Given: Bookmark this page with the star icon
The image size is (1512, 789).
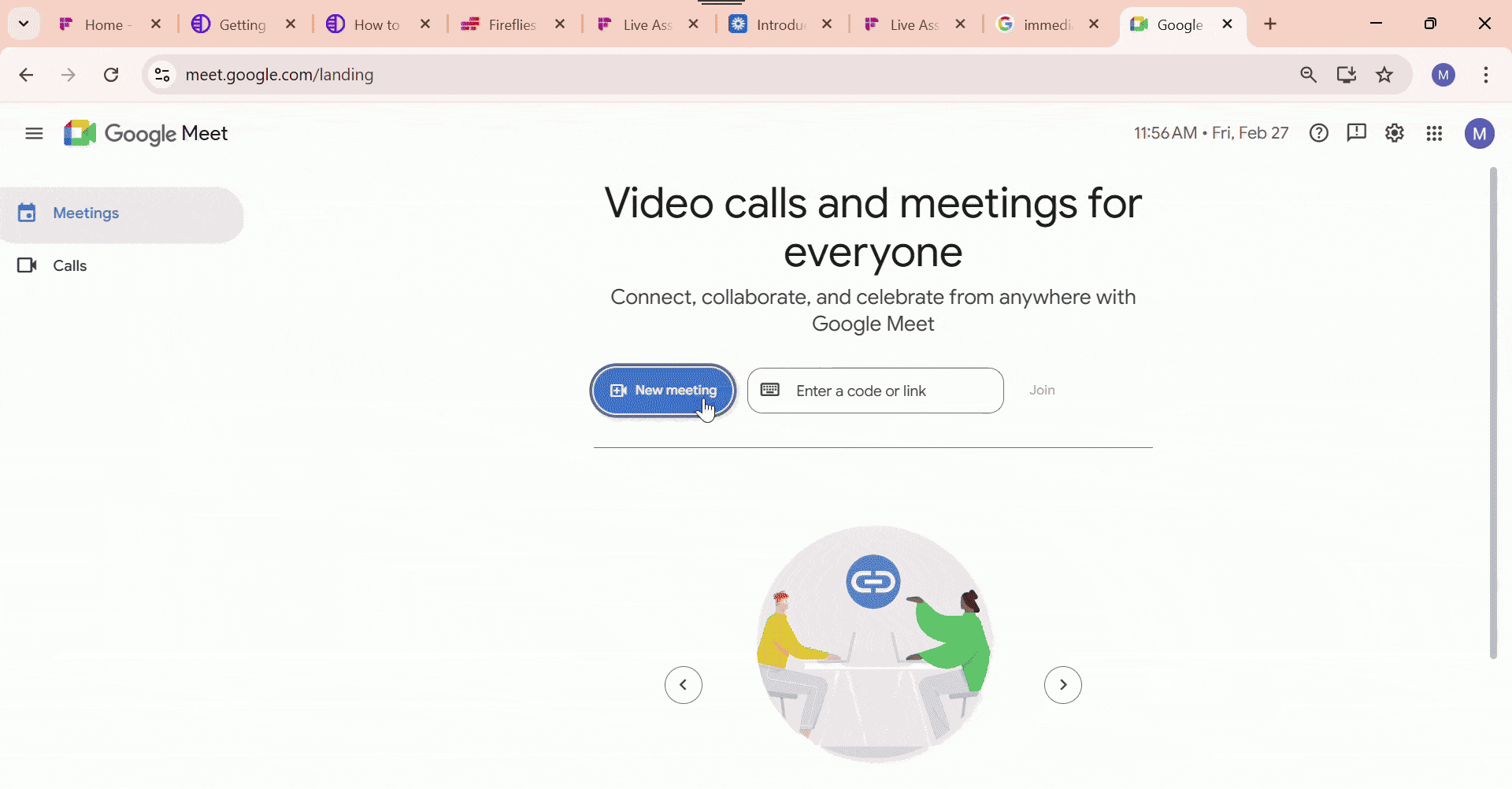Looking at the screenshot, I should click(x=1384, y=75).
